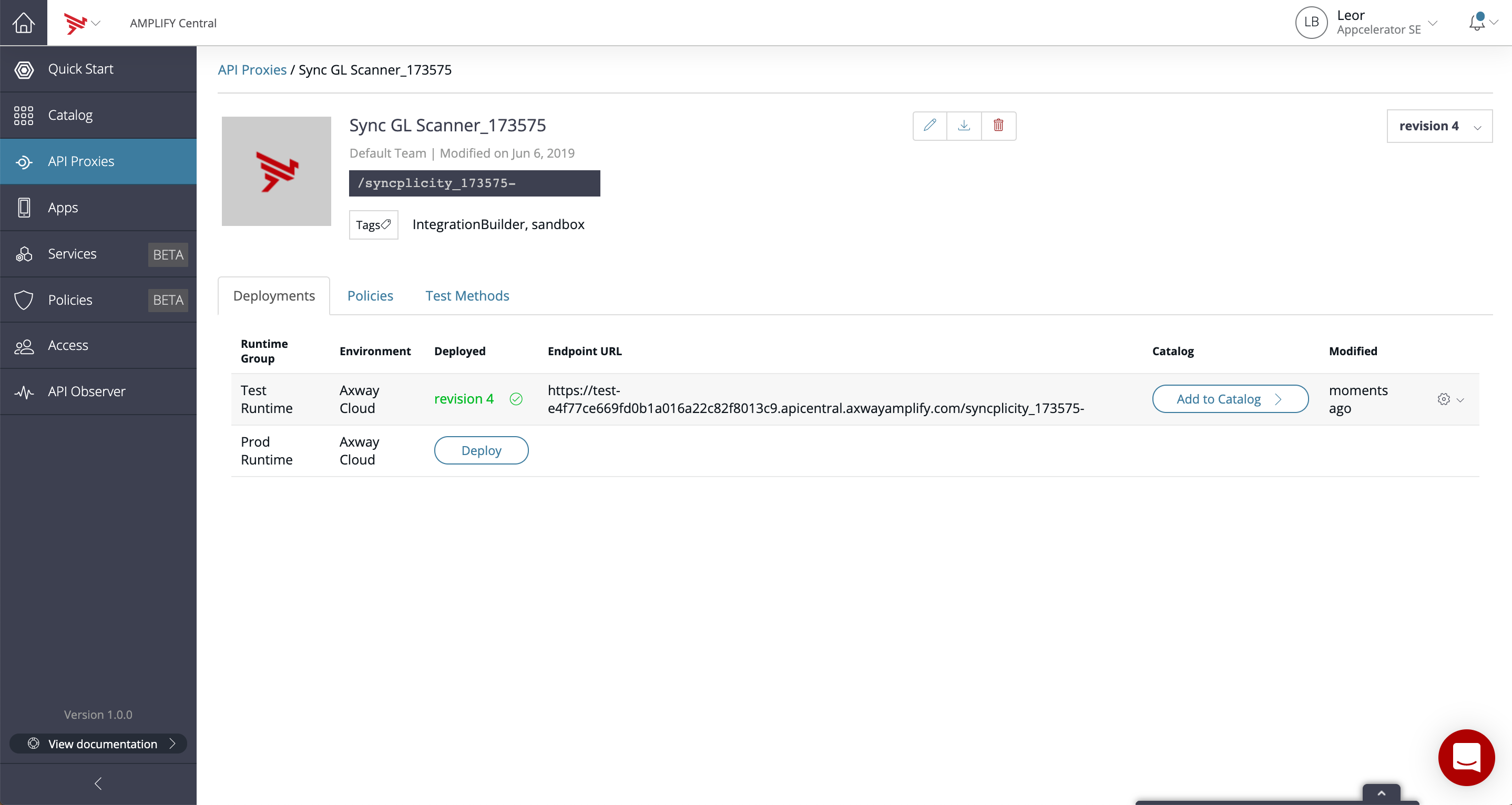1512x805 pixels.
Task: Expand the Axway platform logo dropdown
Action: 82,23
